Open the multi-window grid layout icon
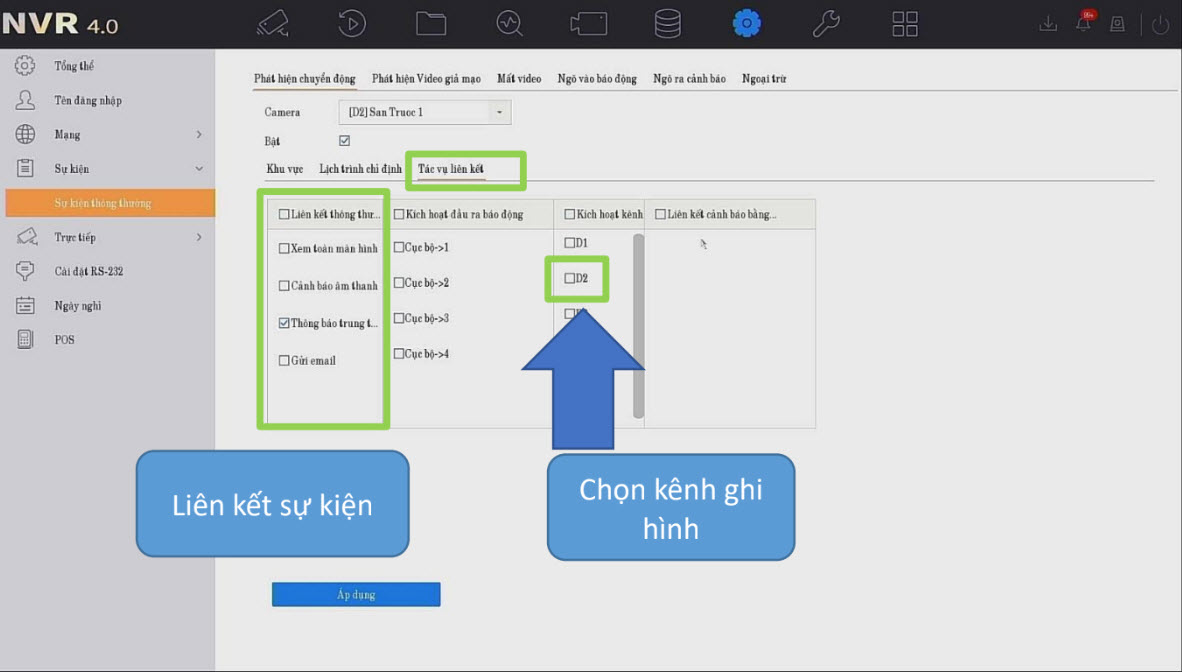1182x672 pixels. click(x=905, y=23)
